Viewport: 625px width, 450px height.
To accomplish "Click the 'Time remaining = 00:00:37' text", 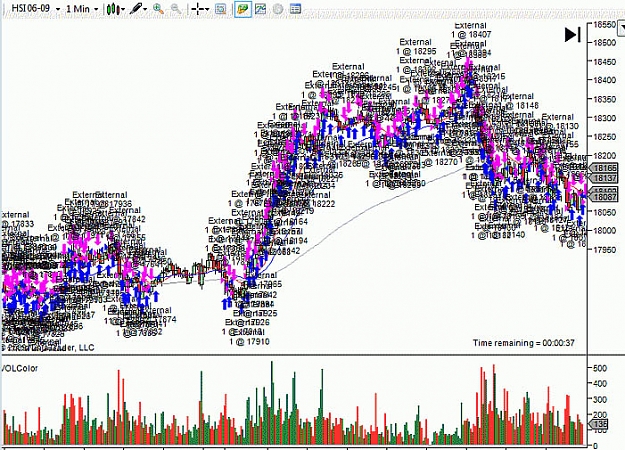I will coord(524,343).
